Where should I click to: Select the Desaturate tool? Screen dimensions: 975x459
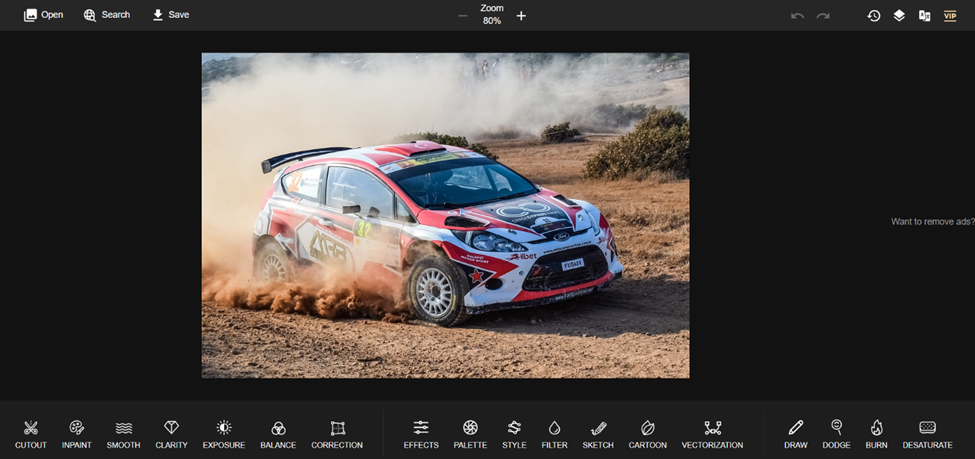point(927,435)
